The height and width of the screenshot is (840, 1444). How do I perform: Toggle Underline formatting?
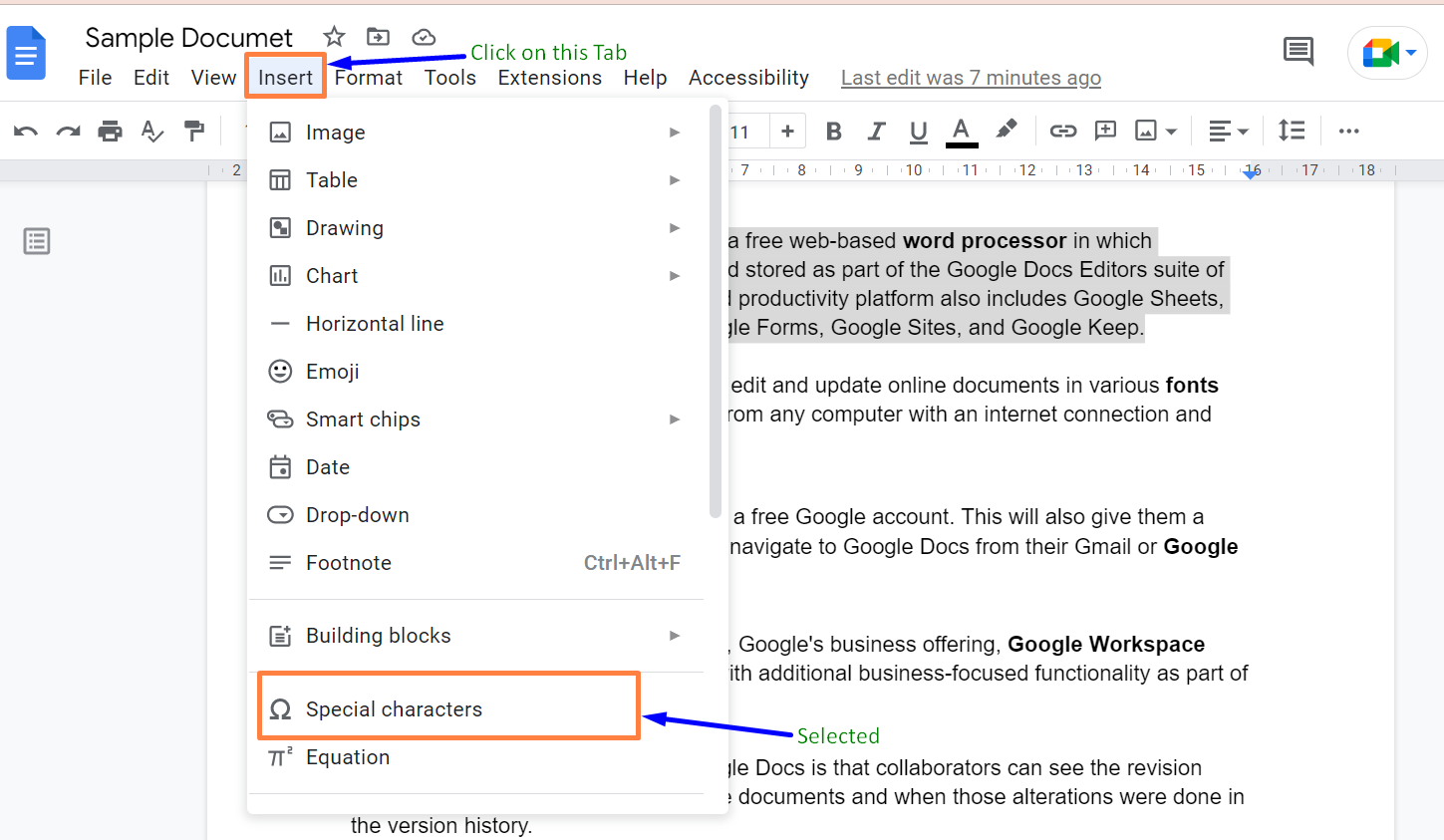919,131
